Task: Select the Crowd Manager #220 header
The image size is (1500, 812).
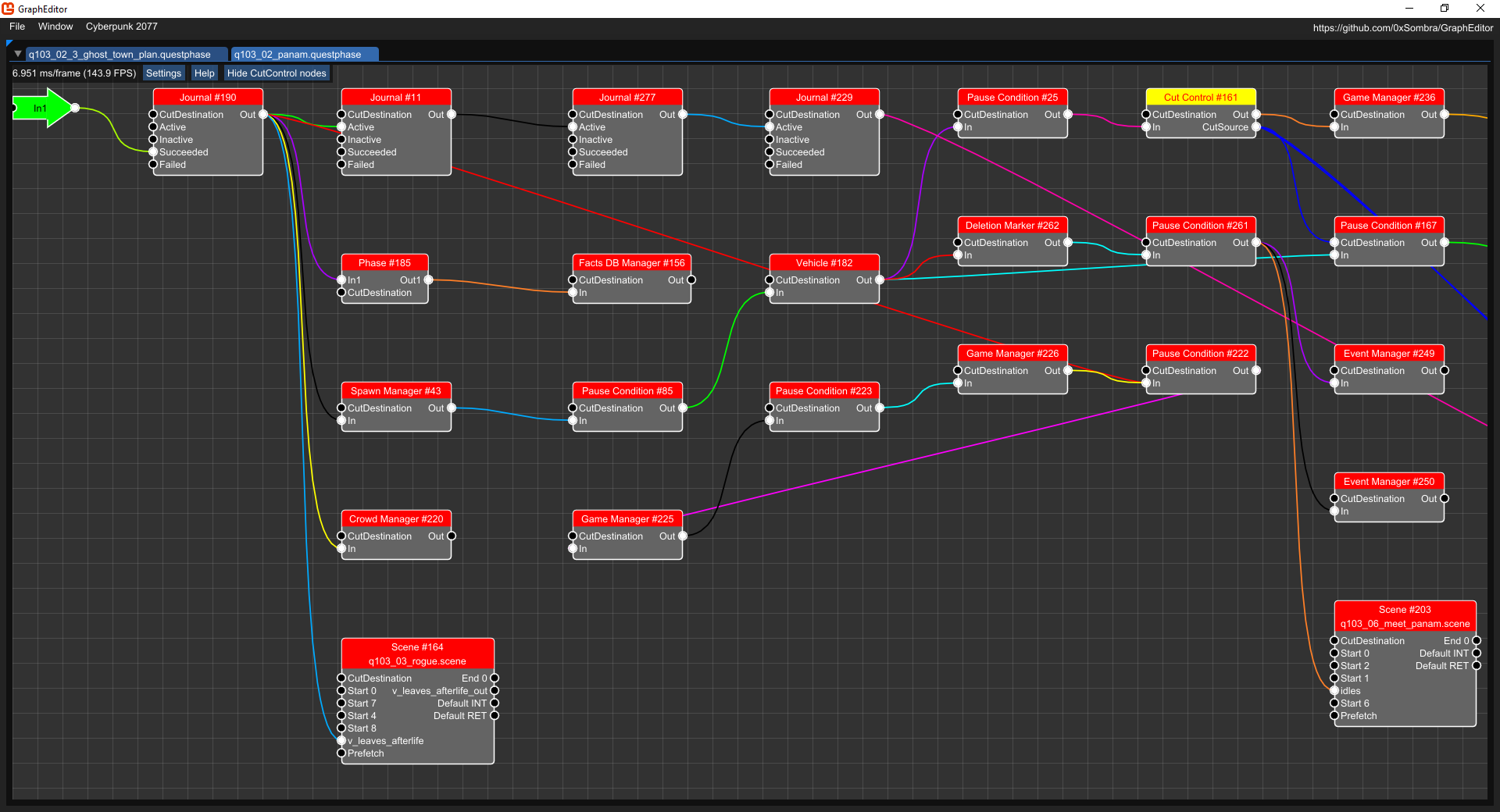Action: point(396,519)
